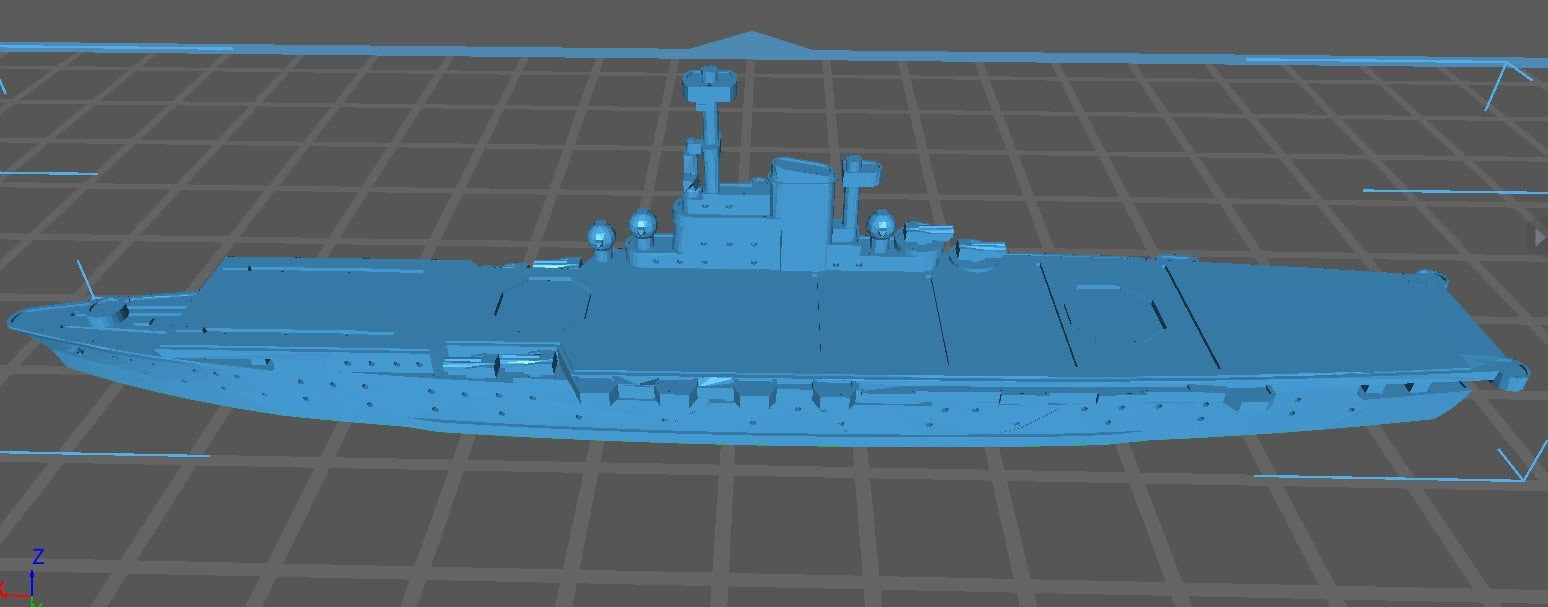Click the dashed centerline on flight deck

[819, 320]
